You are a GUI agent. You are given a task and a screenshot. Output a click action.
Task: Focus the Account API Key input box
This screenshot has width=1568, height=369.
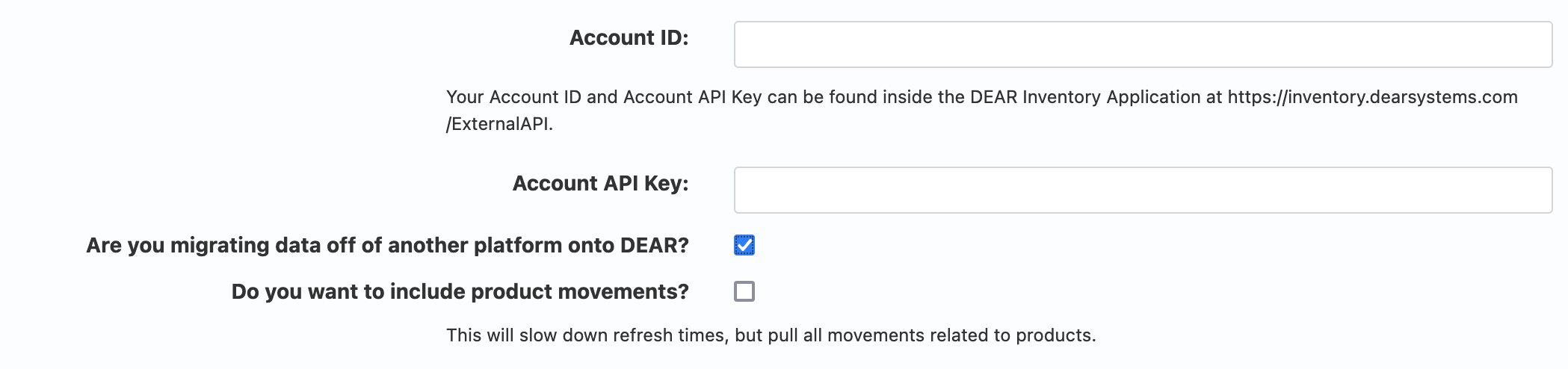[1143, 190]
